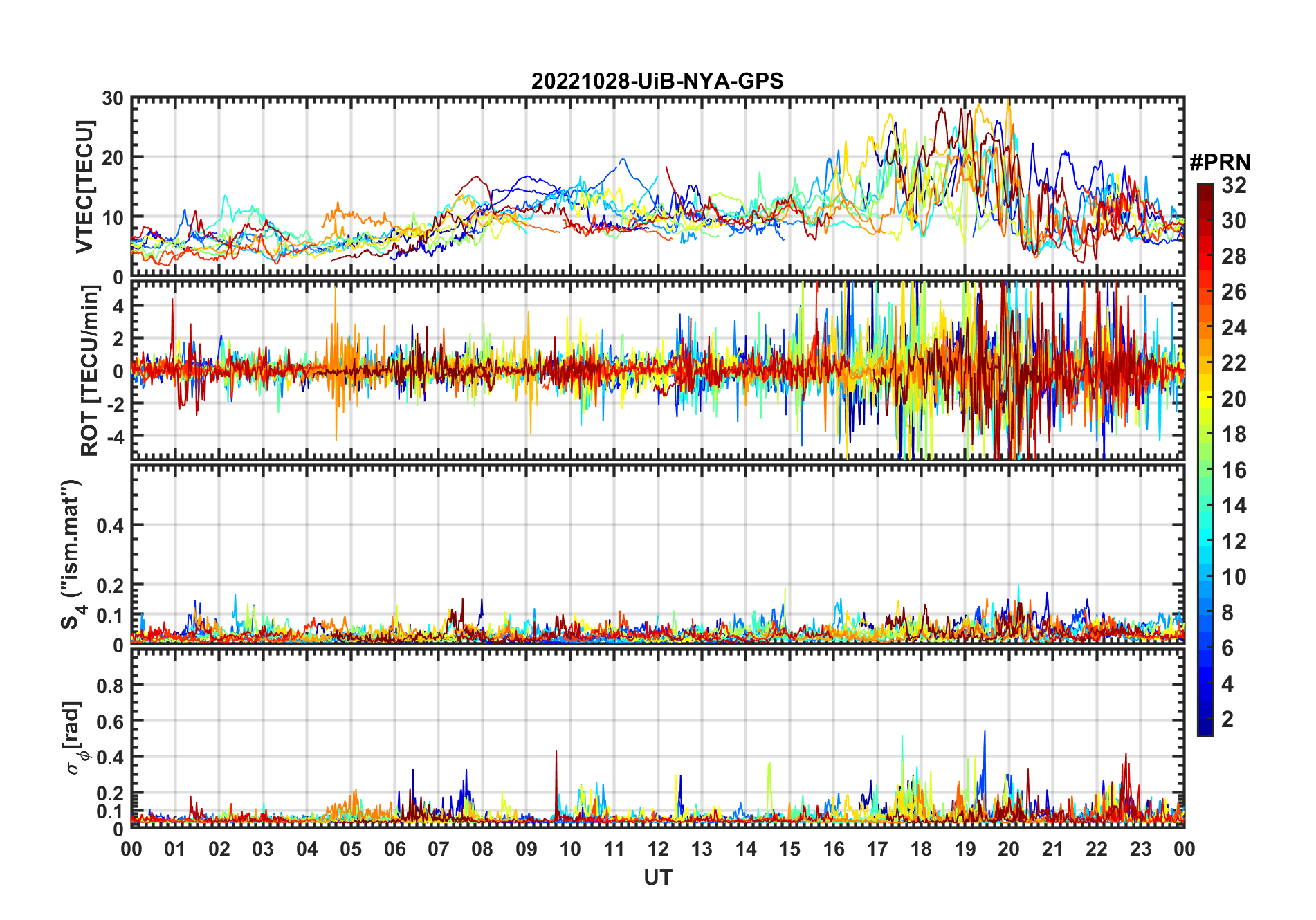Image resolution: width=1316 pixels, height=920 pixels.
Task: Click x-axis hour tick "15"
Action: [789, 849]
